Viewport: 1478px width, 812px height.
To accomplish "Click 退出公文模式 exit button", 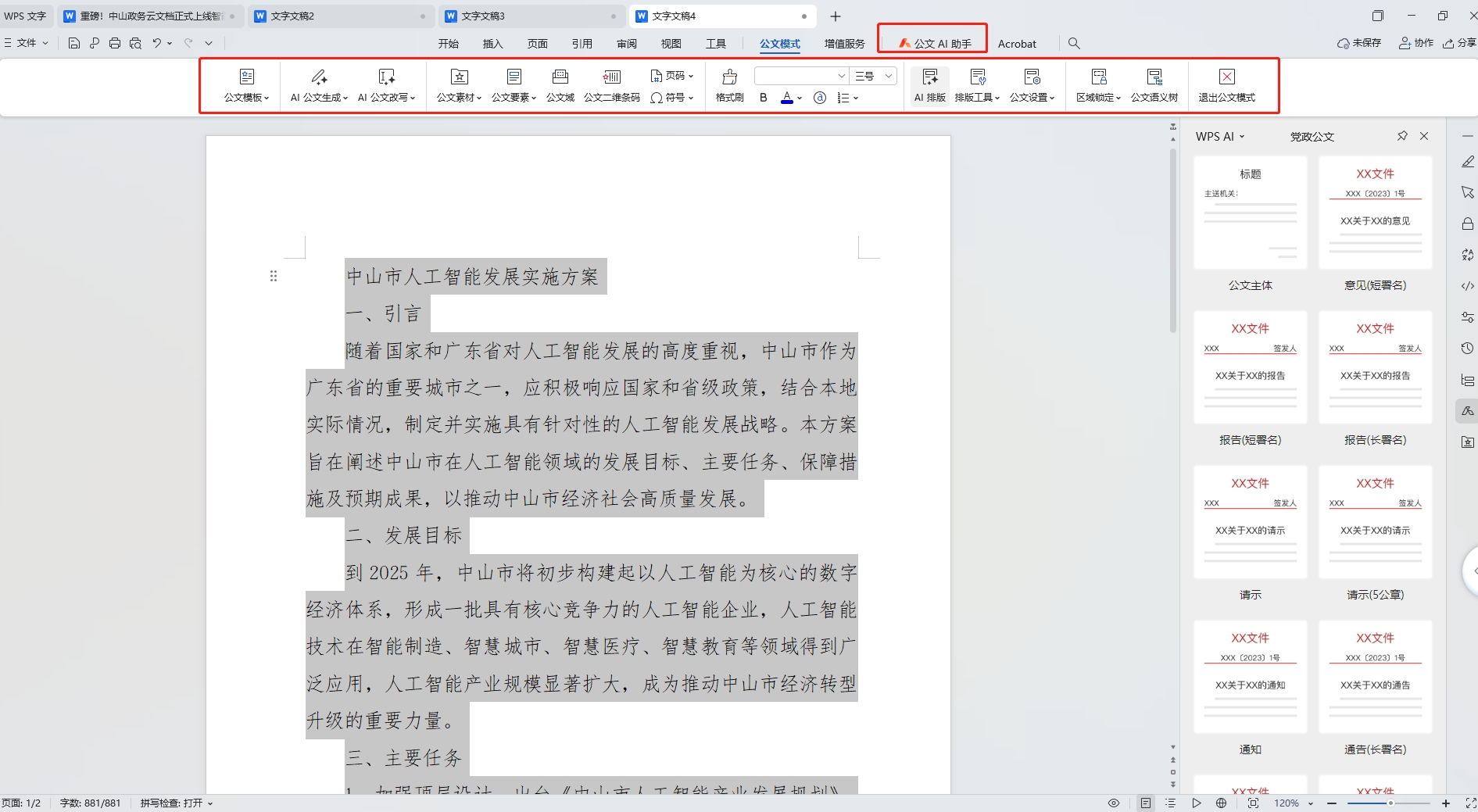I will click(x=1227, y=85).
